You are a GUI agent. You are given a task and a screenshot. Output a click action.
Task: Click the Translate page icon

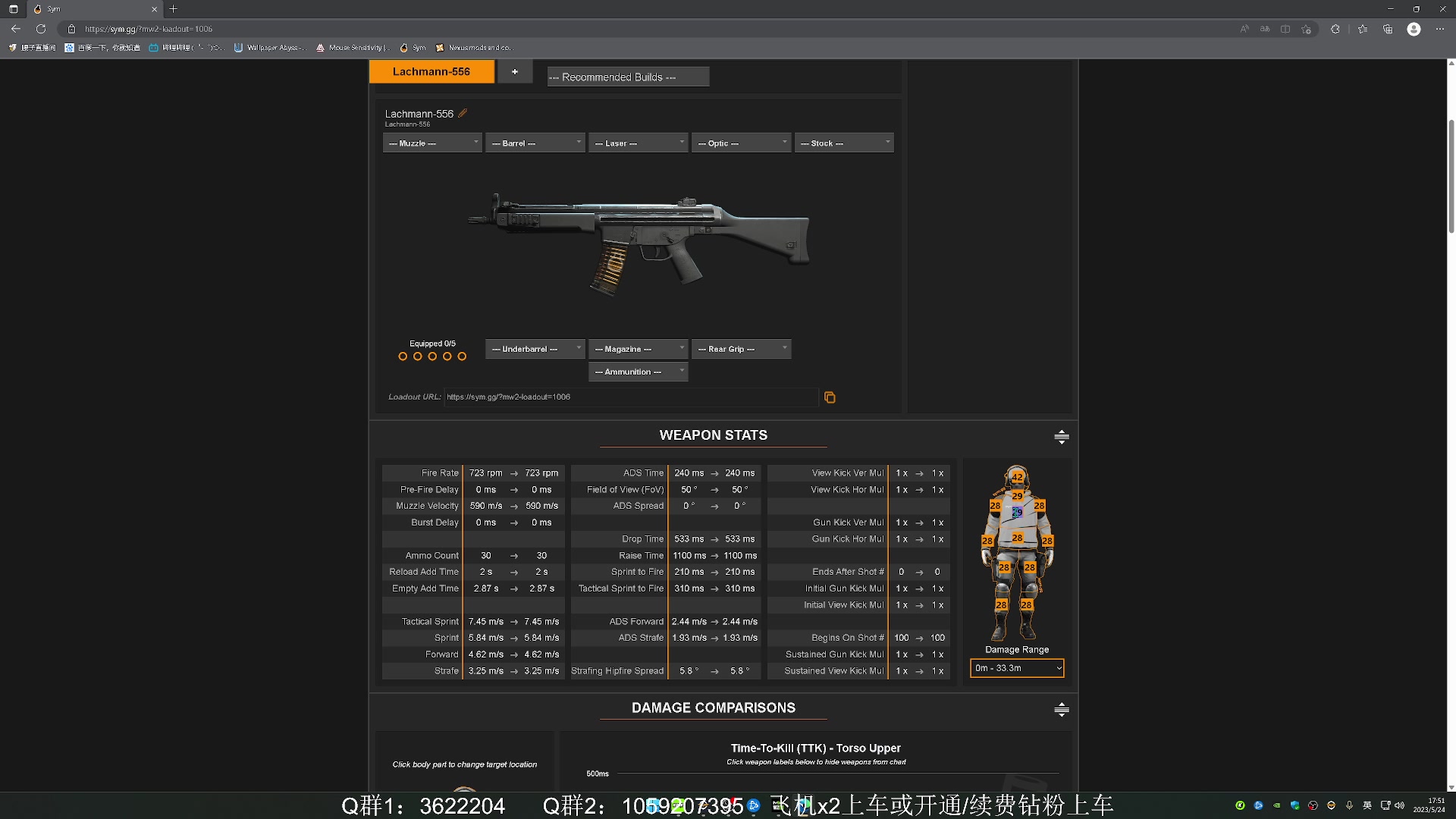click(1265, 29)
